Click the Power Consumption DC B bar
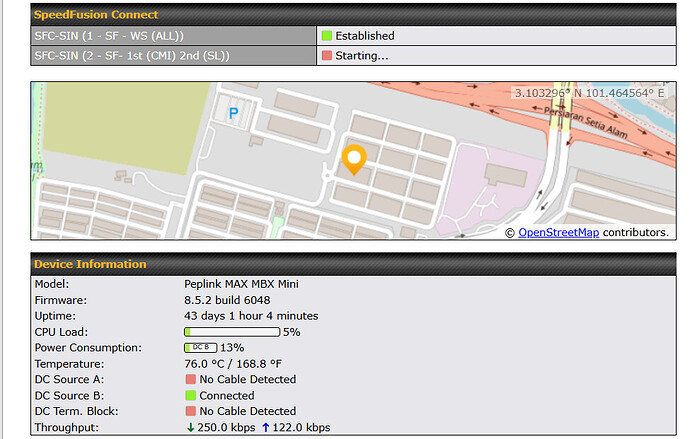The width and height of the screenshot is (690, 439). [201, 348]
